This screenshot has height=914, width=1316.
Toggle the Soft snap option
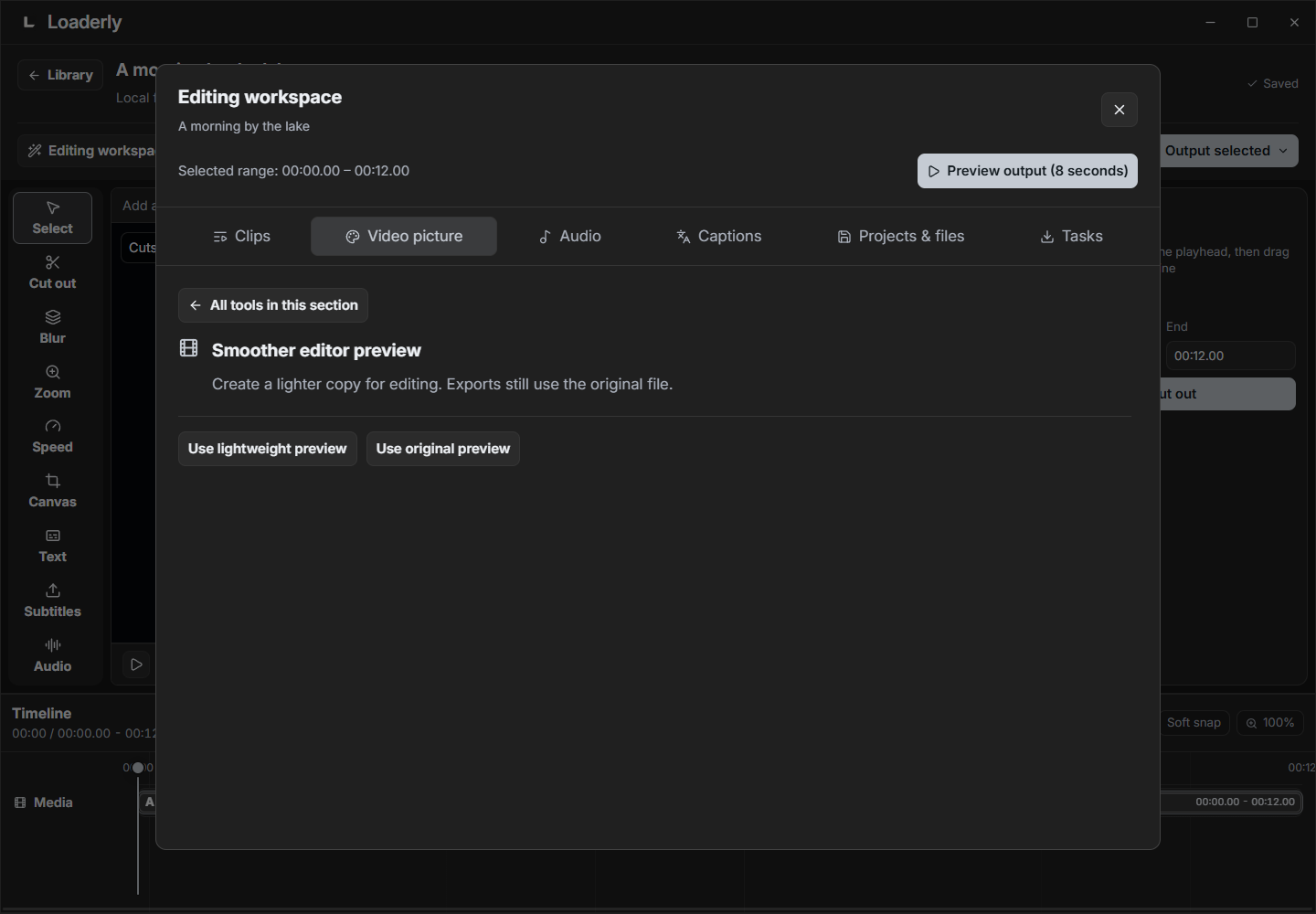point(1194,722)
